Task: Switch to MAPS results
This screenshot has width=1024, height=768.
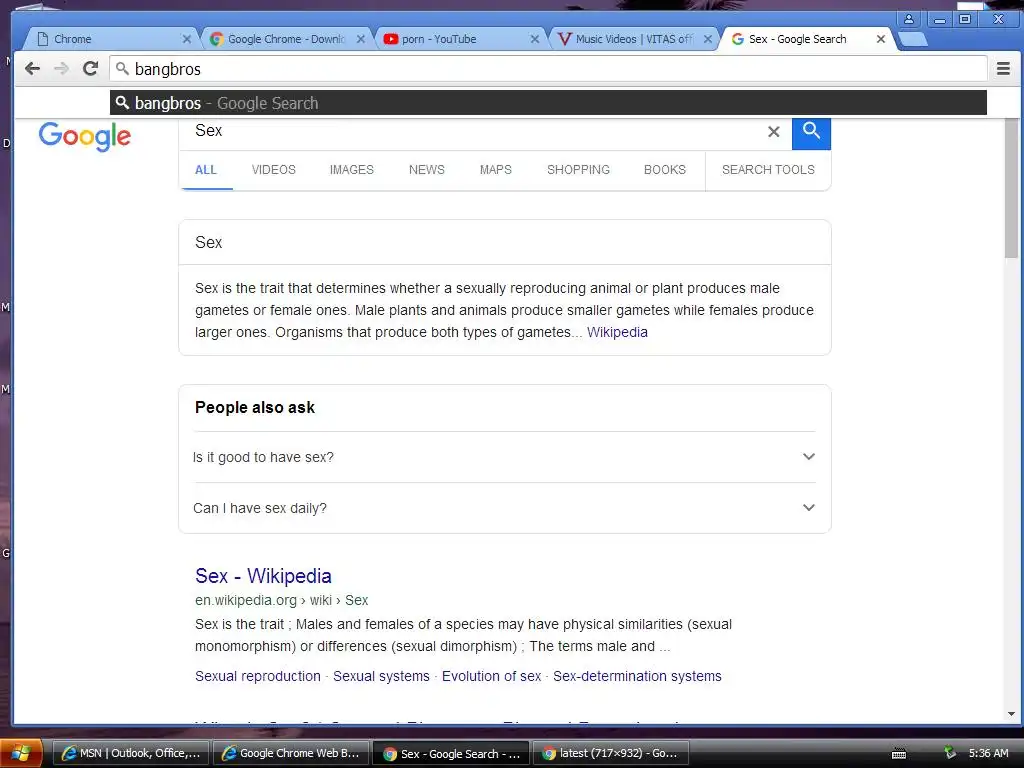Action: click(x=496, y=170)
